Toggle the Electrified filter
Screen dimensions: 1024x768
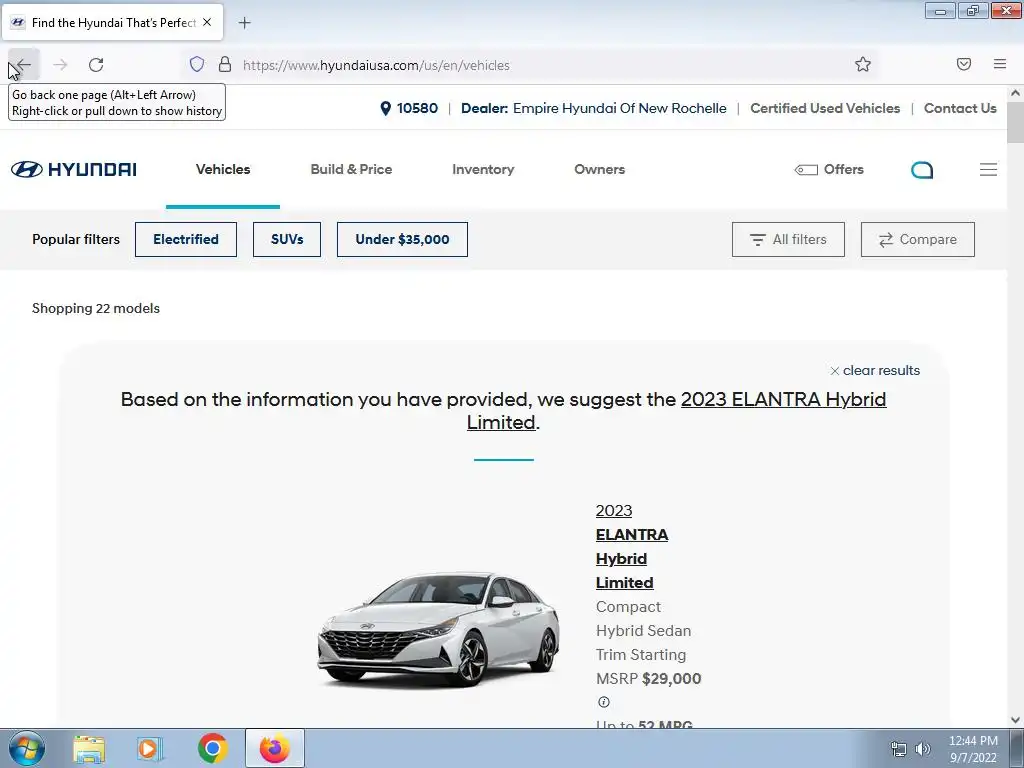pos(186,239)
